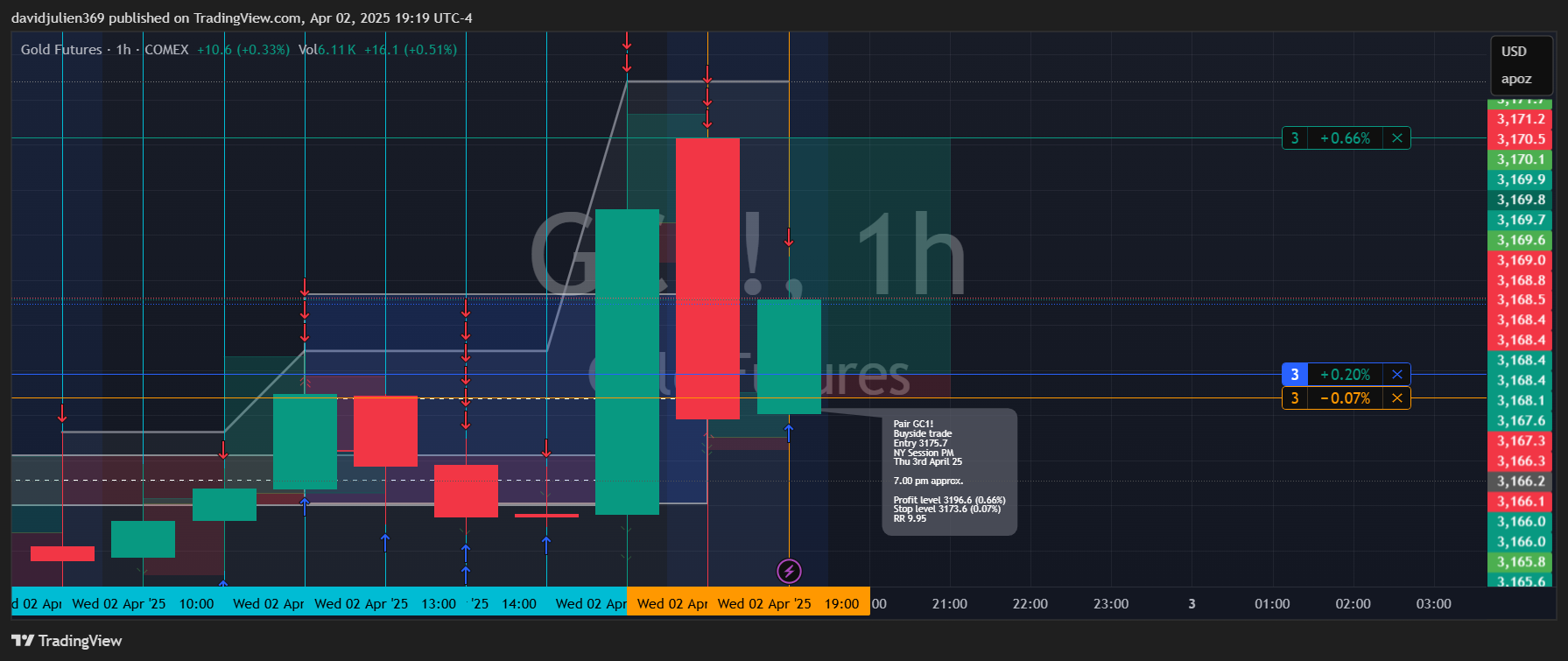Click red price label 3,166.3
Screen dimensions: 1568x661
tap(1521, 461)
